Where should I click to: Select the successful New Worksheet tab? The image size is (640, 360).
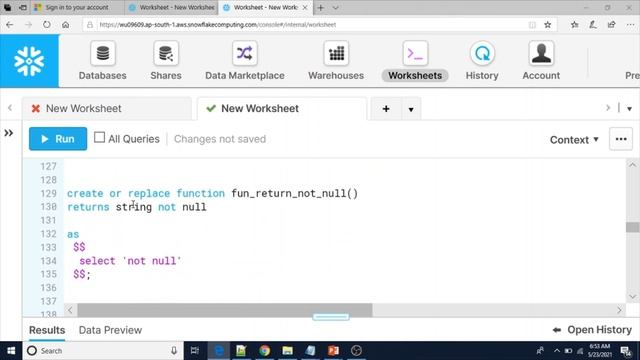click(x=282, y=109)
